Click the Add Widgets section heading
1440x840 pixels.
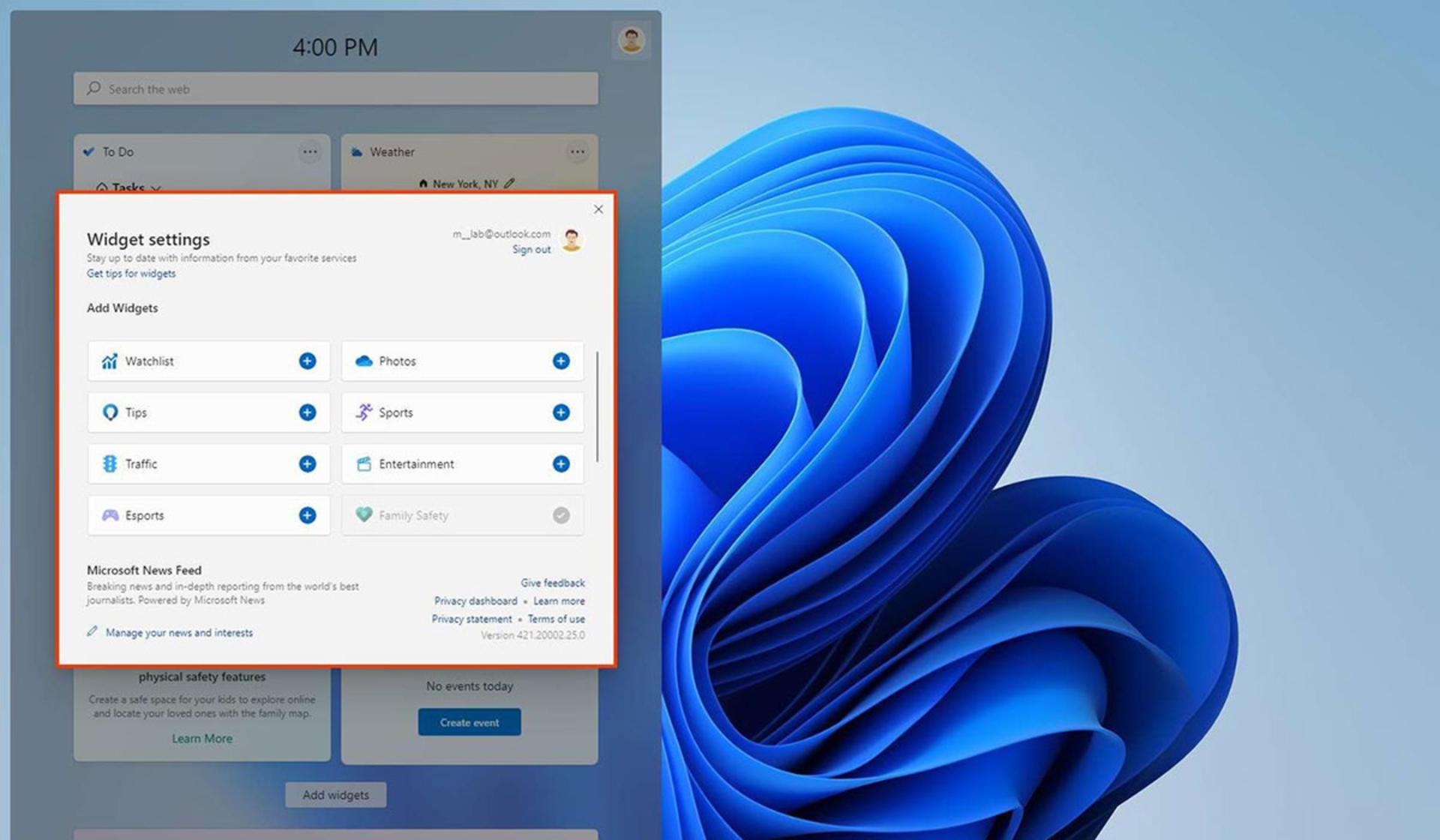point(122,308)
